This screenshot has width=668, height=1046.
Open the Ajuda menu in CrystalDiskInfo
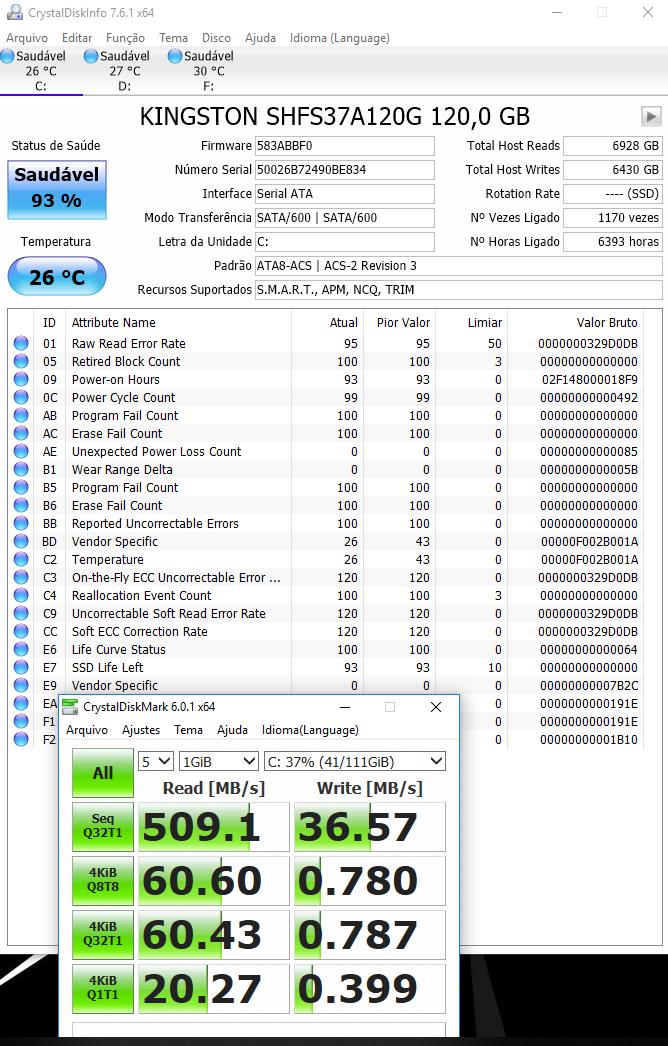pos(260,38)
